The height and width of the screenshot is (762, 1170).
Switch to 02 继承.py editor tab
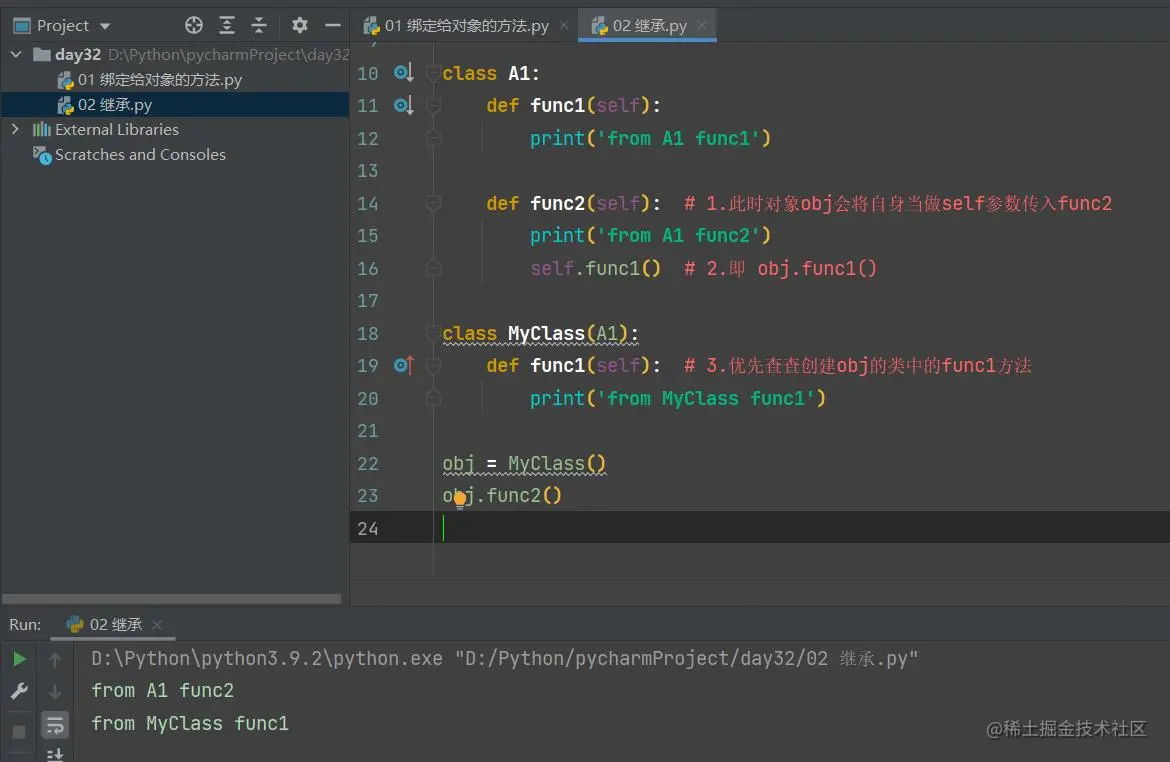click(x=649, y=26)
